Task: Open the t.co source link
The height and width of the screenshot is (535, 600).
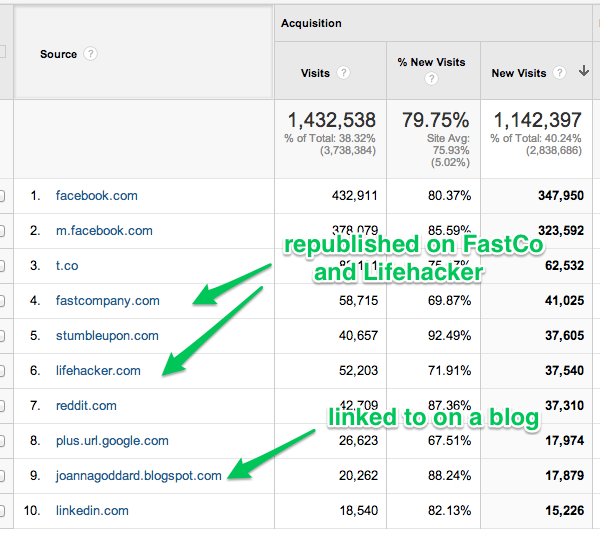Action: tap(67, 266)
